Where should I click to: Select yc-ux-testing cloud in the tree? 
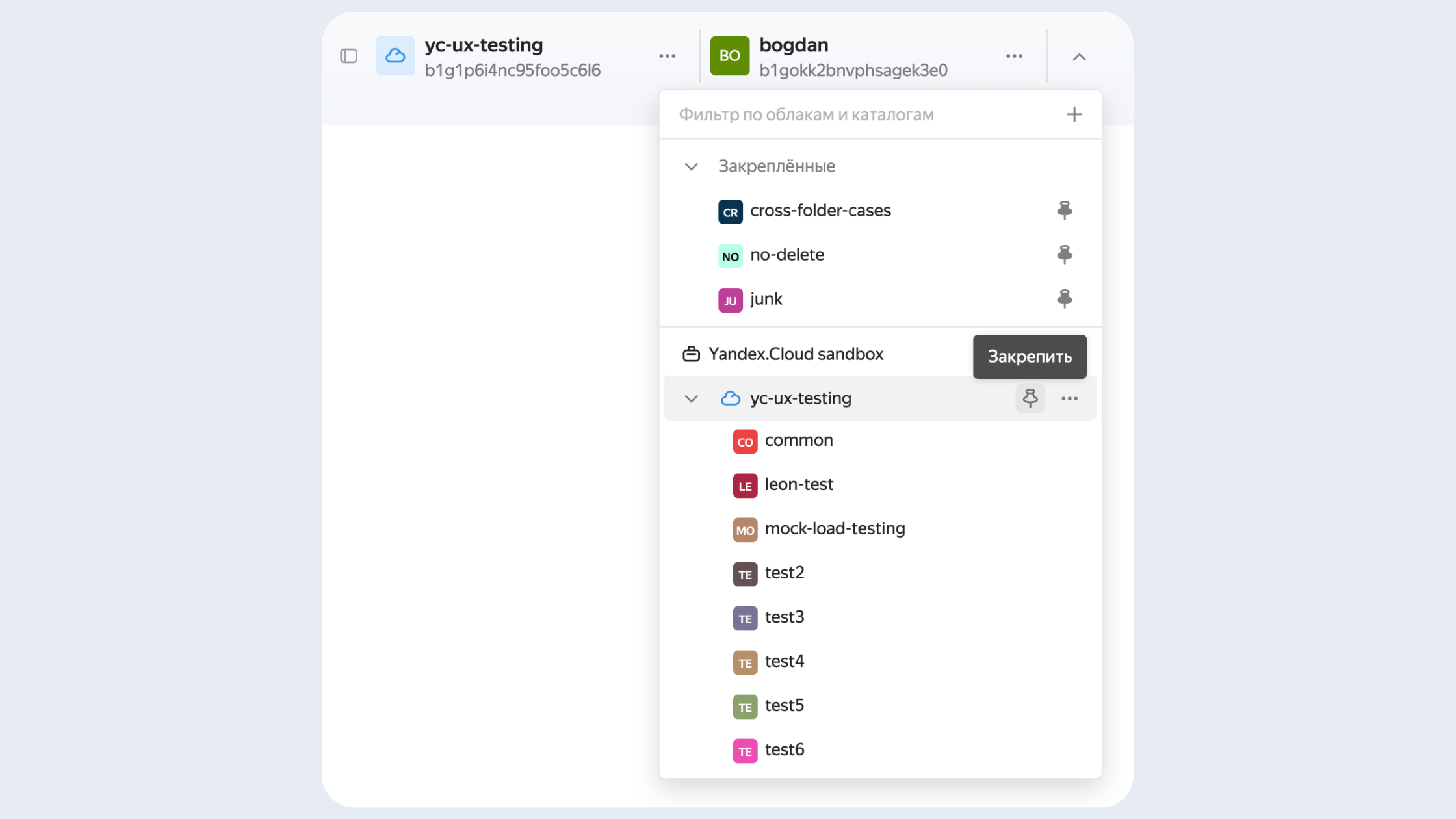(x=801, y=398)
